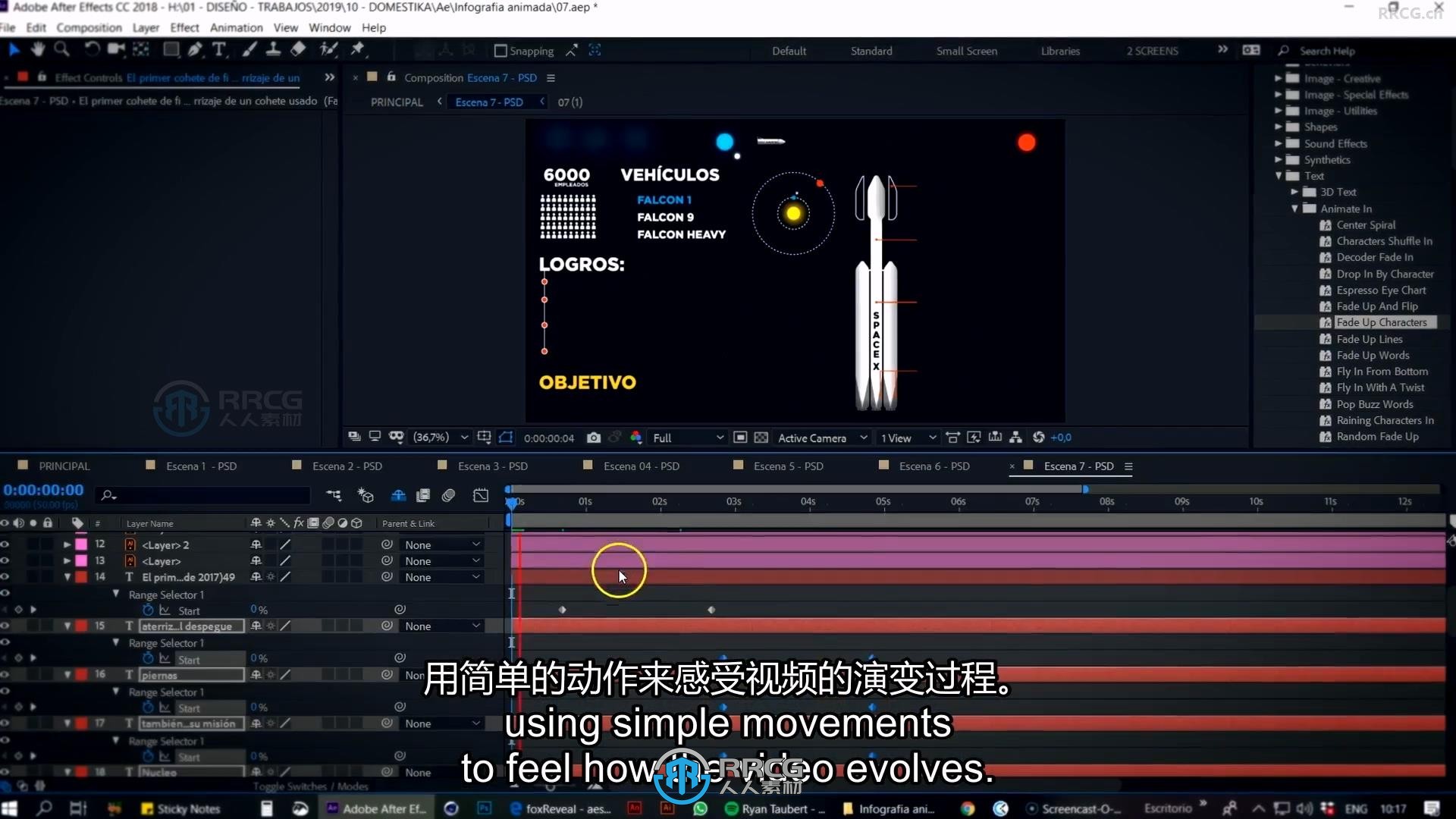
Task: Hide layer 13 <Layer> eye toggle
Action: coord(5,560)
